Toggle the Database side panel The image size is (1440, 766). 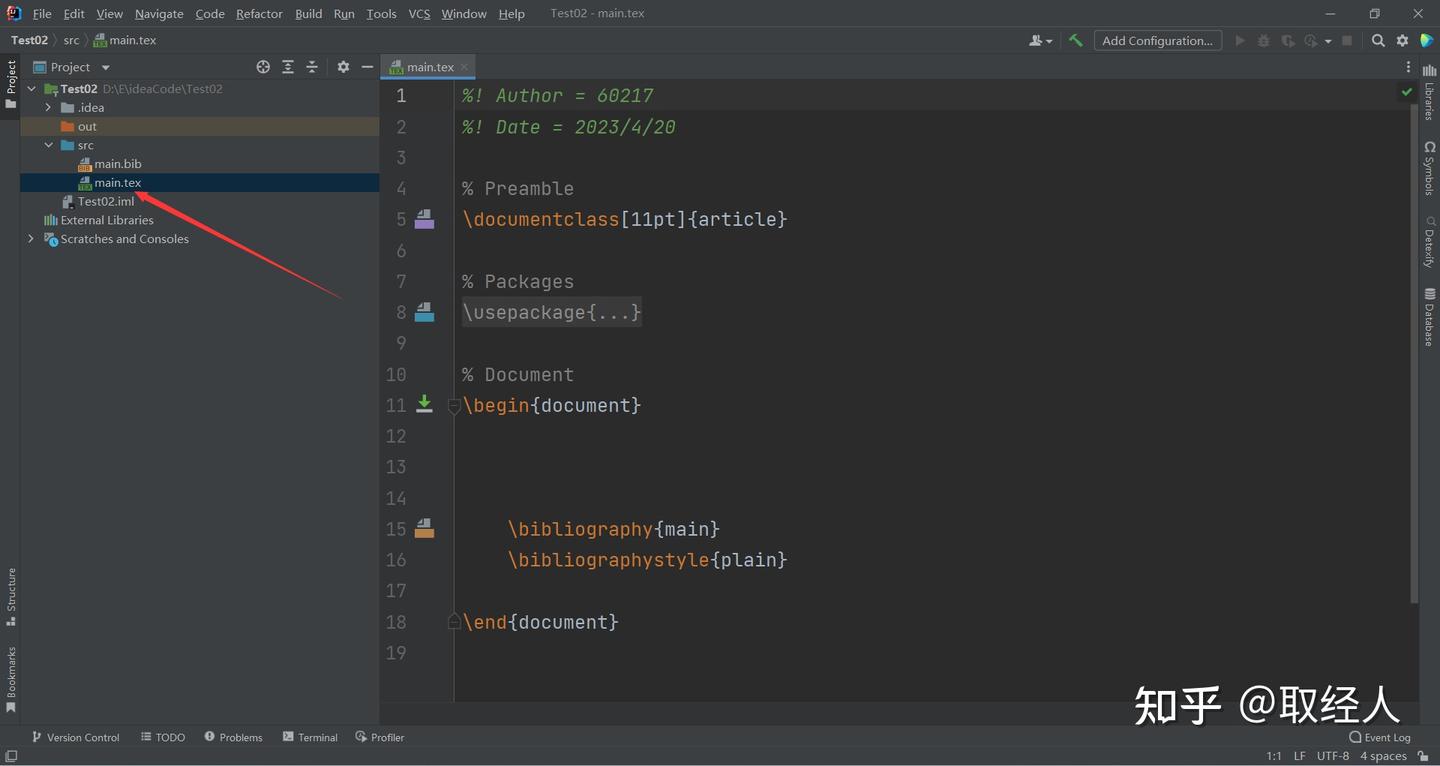(x=1429, y=317)
